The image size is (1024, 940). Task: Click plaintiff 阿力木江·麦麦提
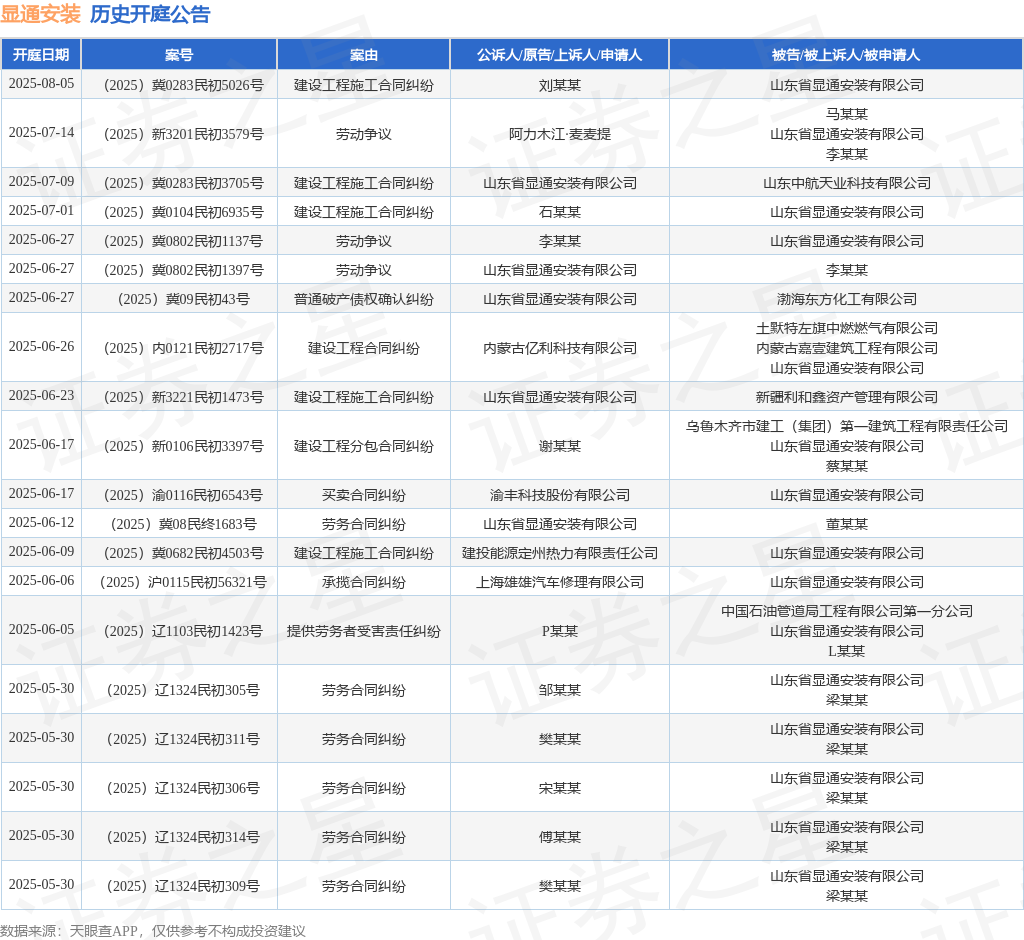[560, 134]
